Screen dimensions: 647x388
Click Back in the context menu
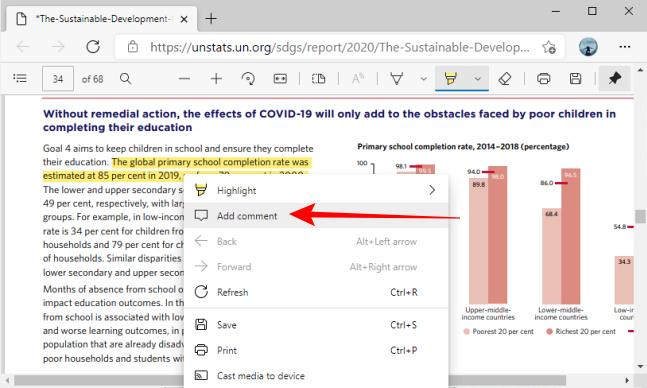point(316,241)
